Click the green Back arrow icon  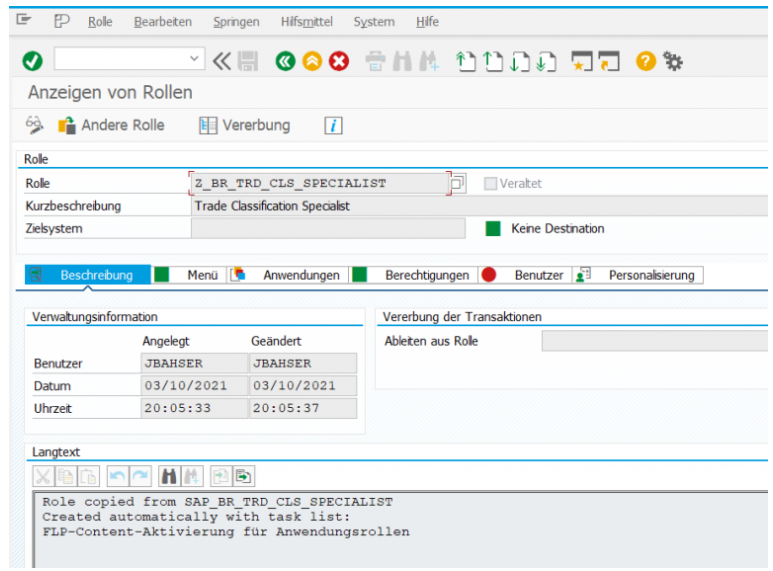pos(285,62)
